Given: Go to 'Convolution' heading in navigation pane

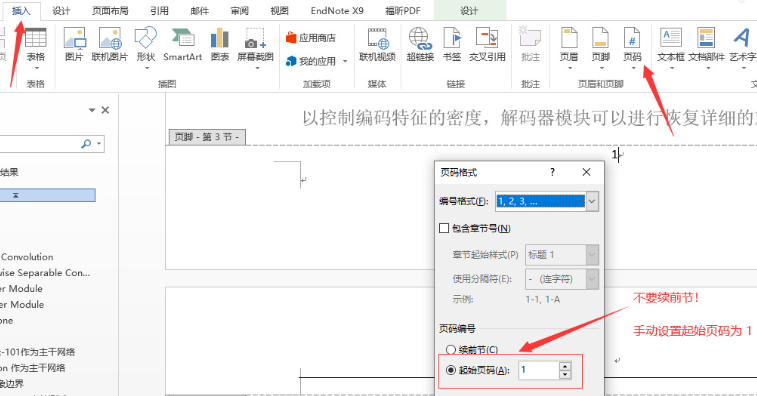Looking at the screenshot, I should (x=27, y=257).
